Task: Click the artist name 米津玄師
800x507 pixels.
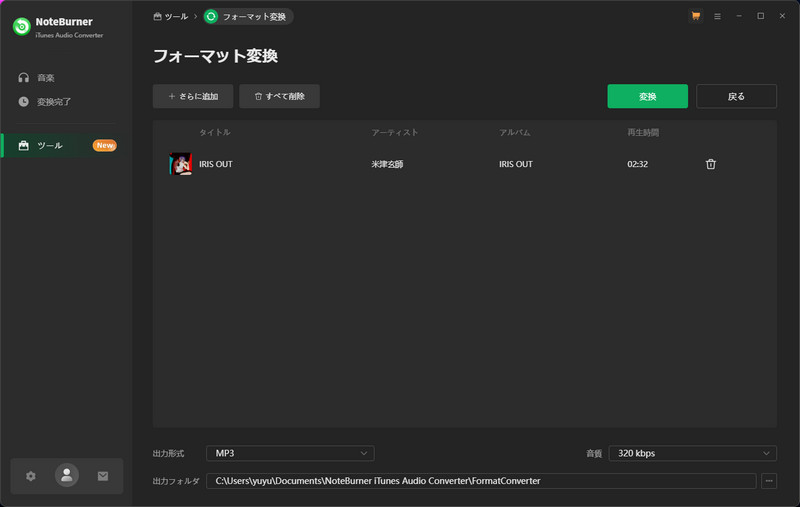Action: pos(387,164)
